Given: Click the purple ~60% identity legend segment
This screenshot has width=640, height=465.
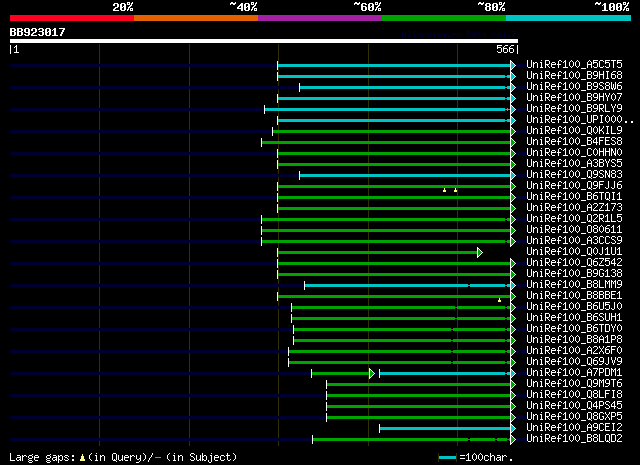Looking at the screenshot, I should (x=320, y=18).
